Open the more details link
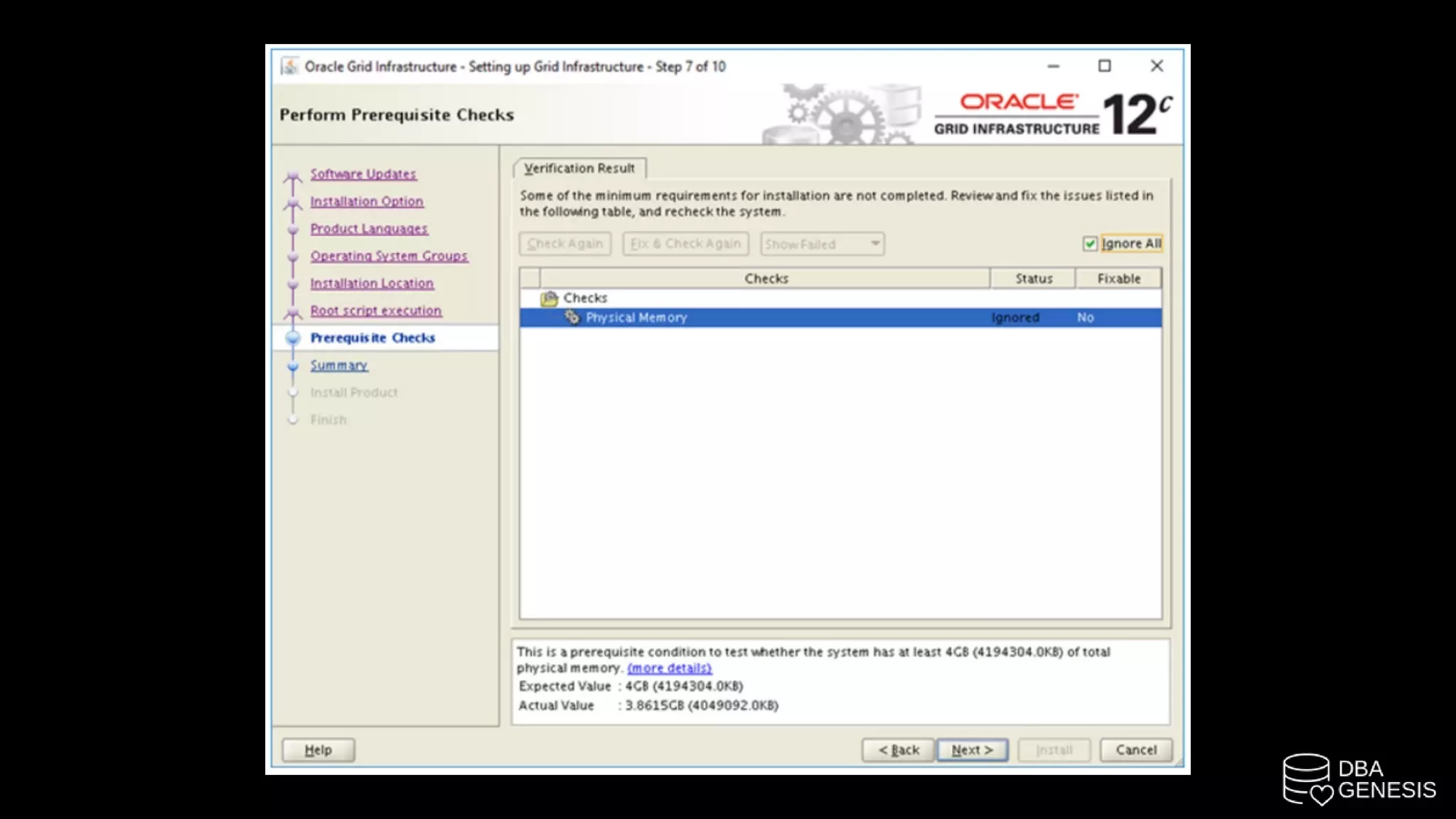The width and height of the screenshot is (1456, 819). [x=669, y=668]
